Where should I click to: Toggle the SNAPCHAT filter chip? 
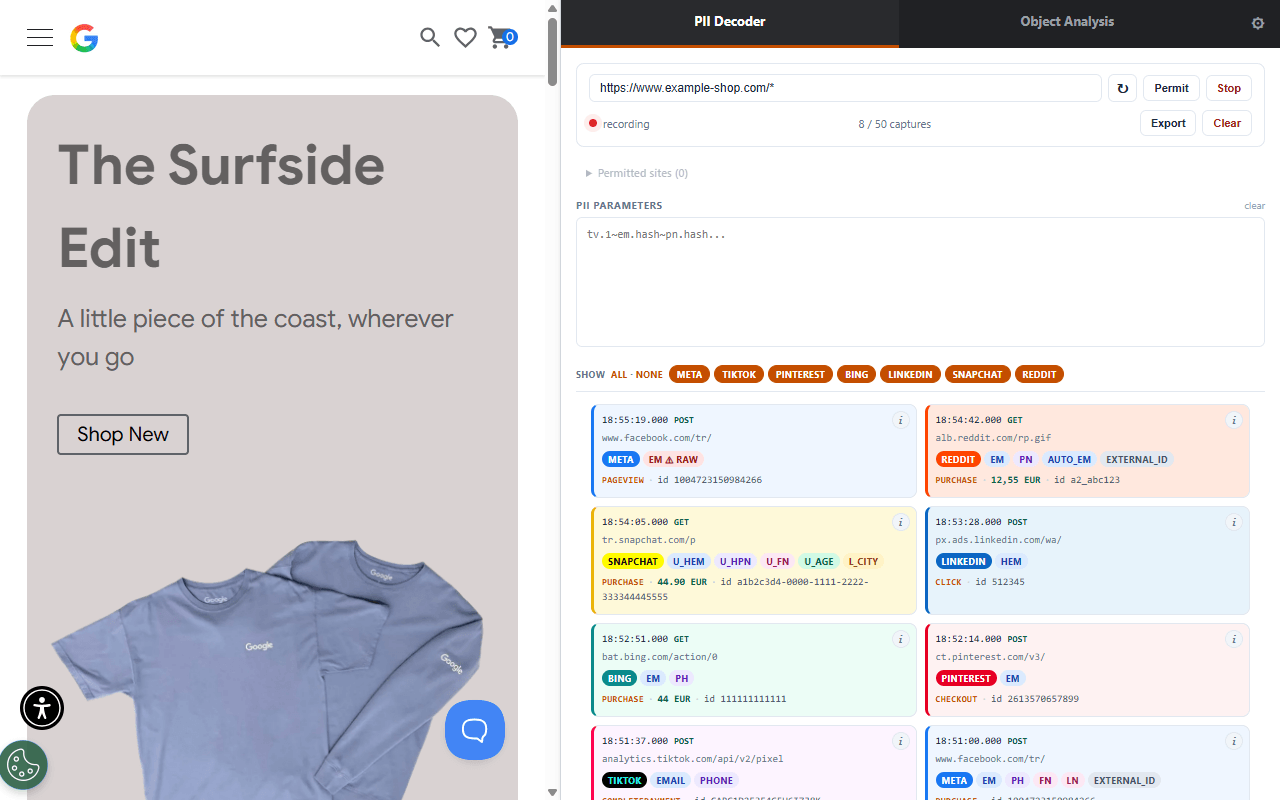(977, 374)
